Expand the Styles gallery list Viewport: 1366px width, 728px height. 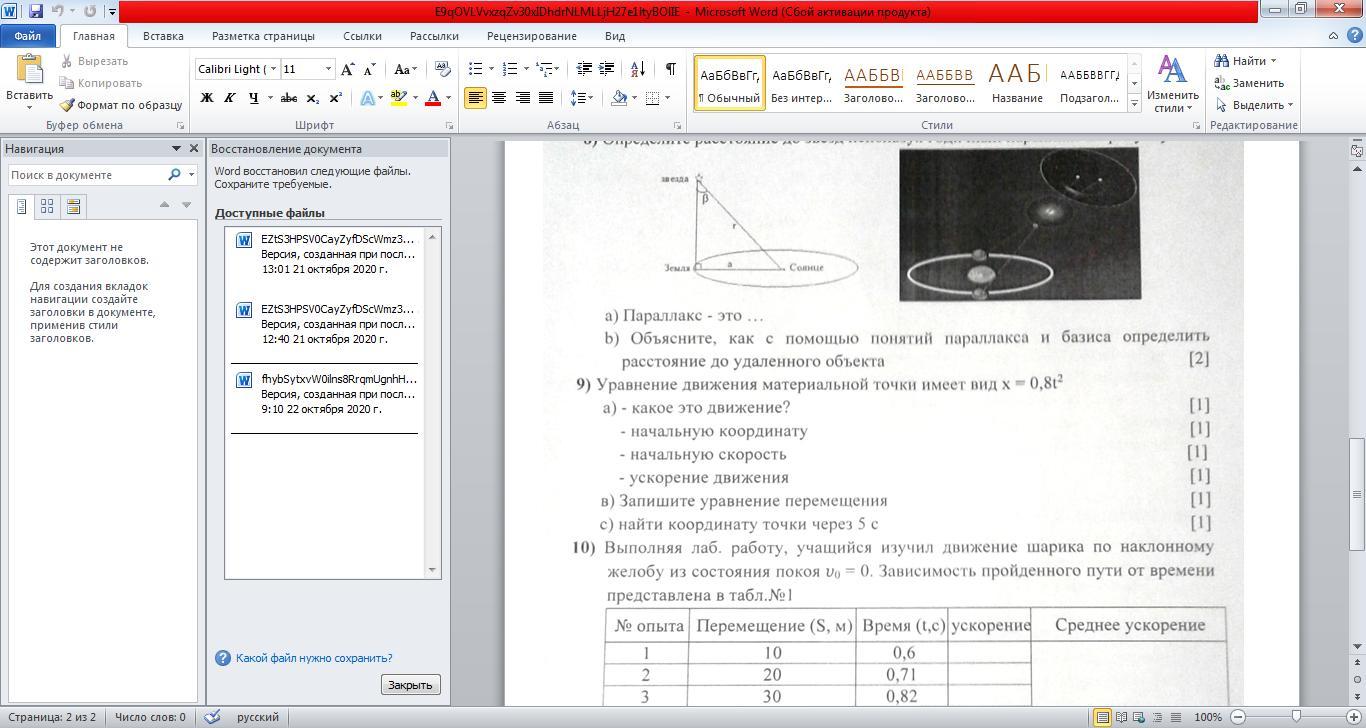pos(1134,103)
